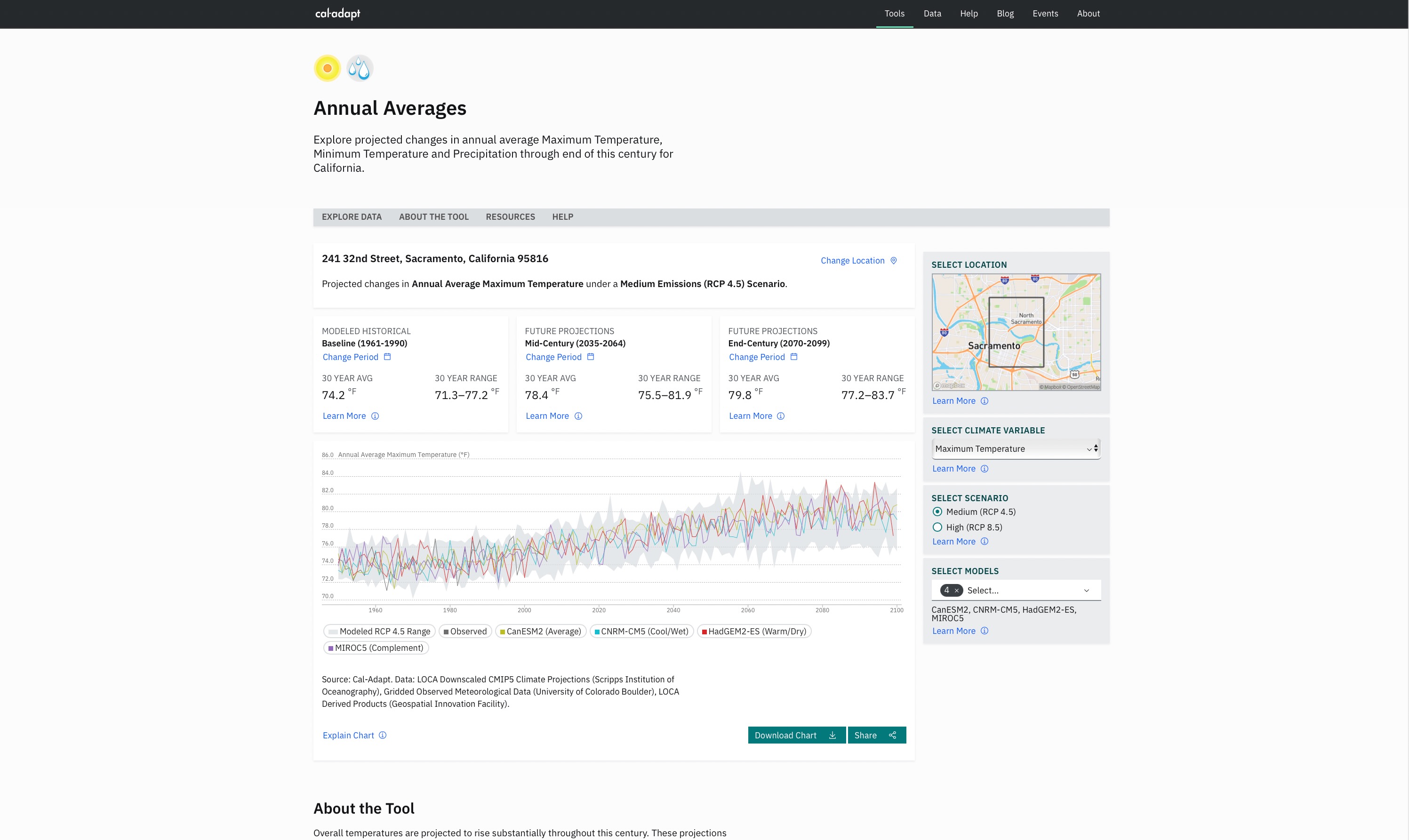Click the cal-adapt logo
The width and height of the screenshot is (1409, 840).
[x=337, y=14]
